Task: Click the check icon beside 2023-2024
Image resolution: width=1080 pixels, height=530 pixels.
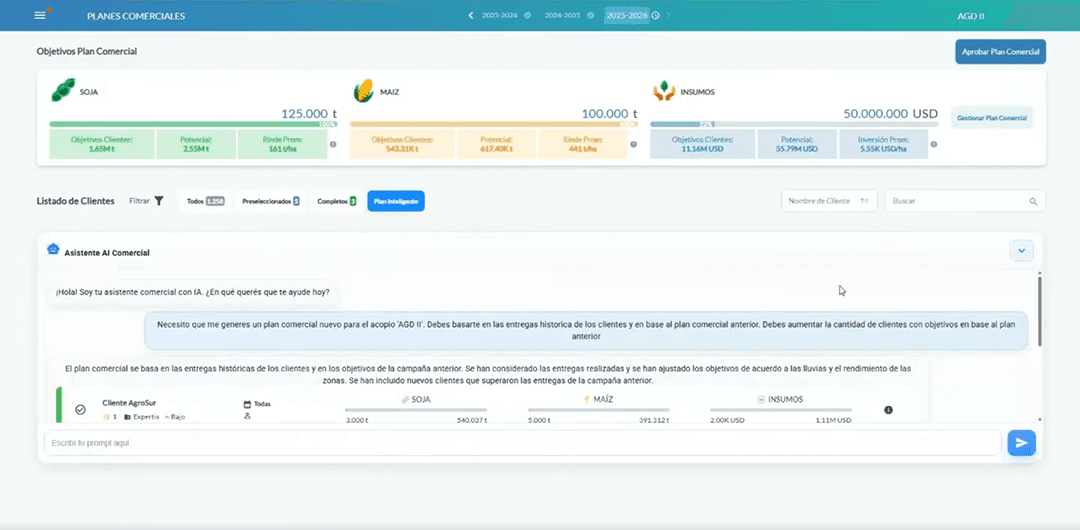Action: click(x=527, y=15)
